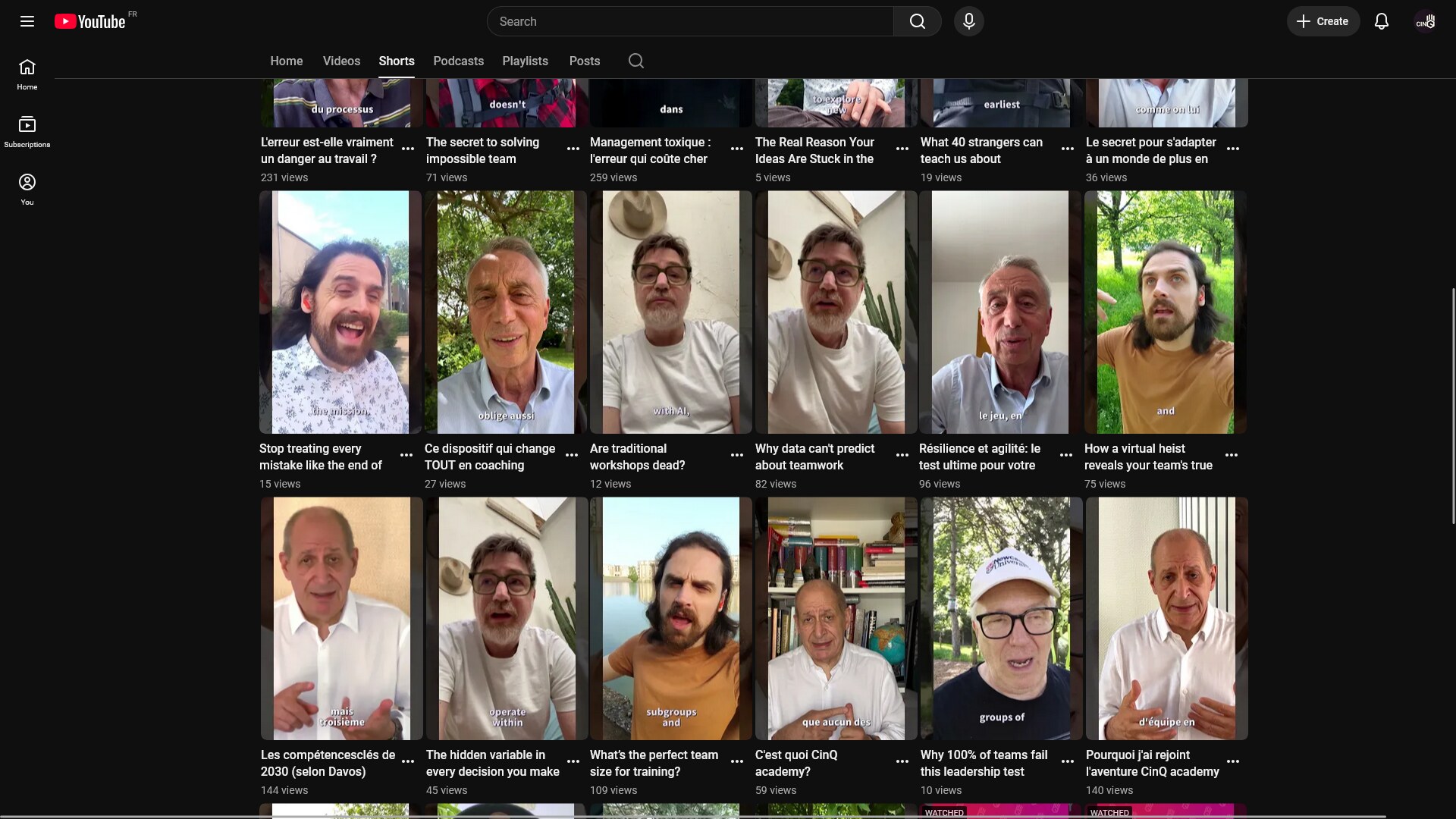Play short thumbnail captioned 'groups of'
Image resolution: width=1456 pixels, height=819 pixels.
[1002, 618]
